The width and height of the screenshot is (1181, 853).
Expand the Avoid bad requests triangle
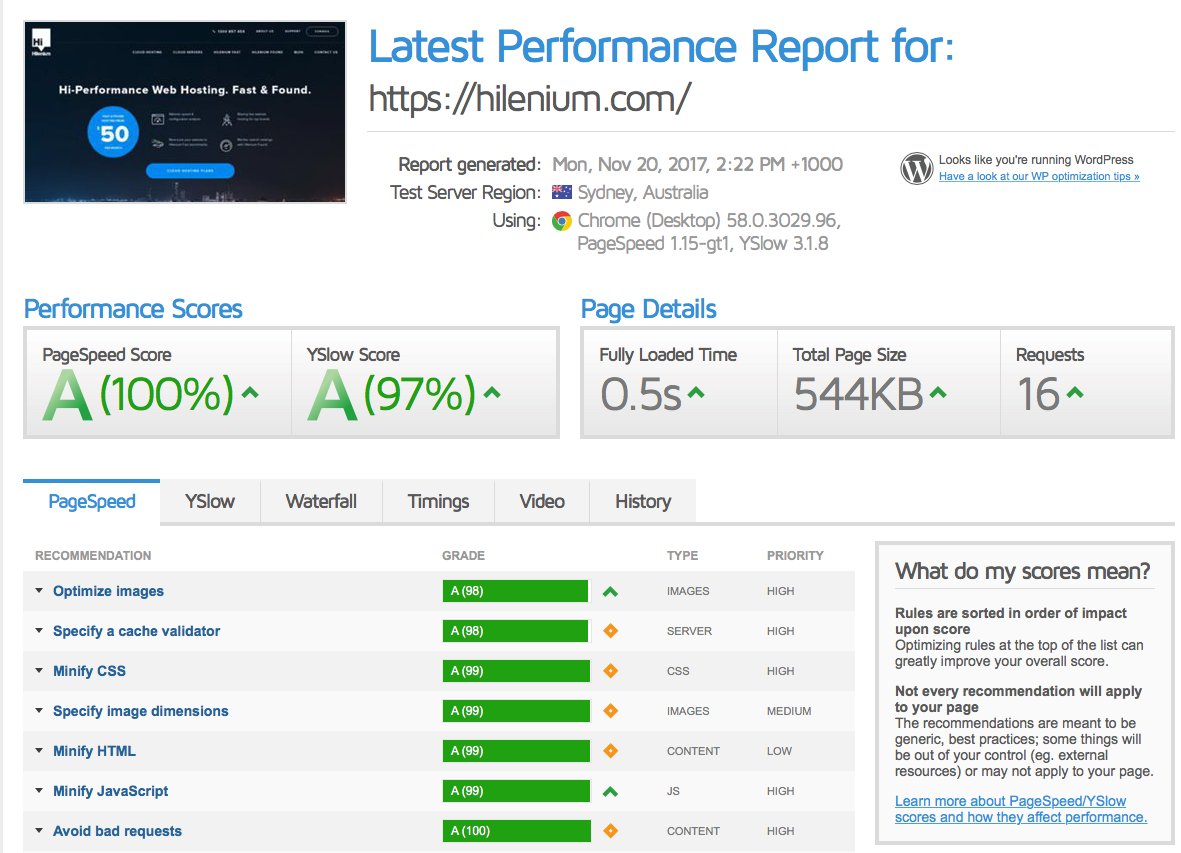point(39,830)
